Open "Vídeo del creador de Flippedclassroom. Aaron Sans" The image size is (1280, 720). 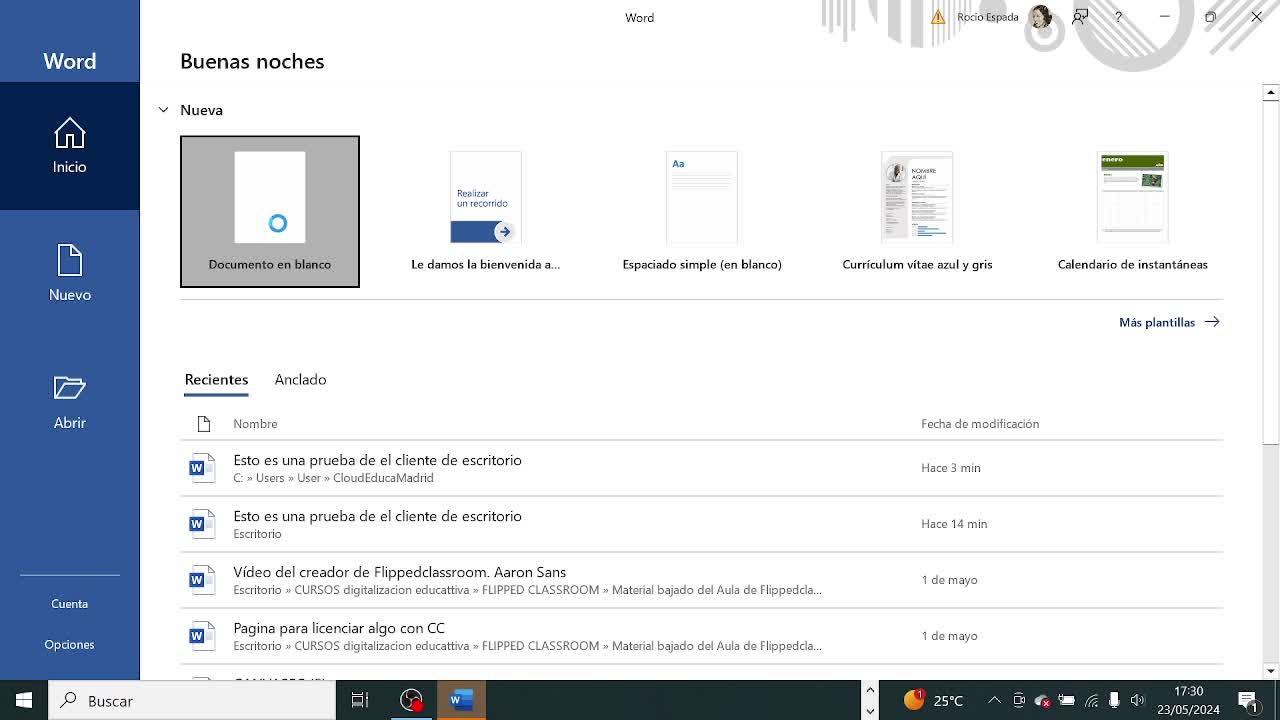click(x=701, y=580)
